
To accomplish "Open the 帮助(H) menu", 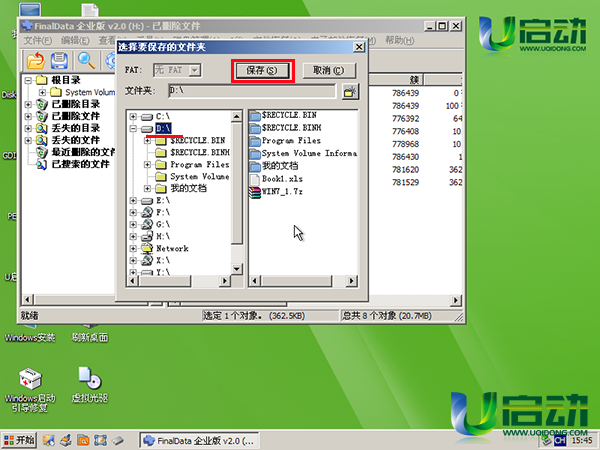I will [399, 40].
